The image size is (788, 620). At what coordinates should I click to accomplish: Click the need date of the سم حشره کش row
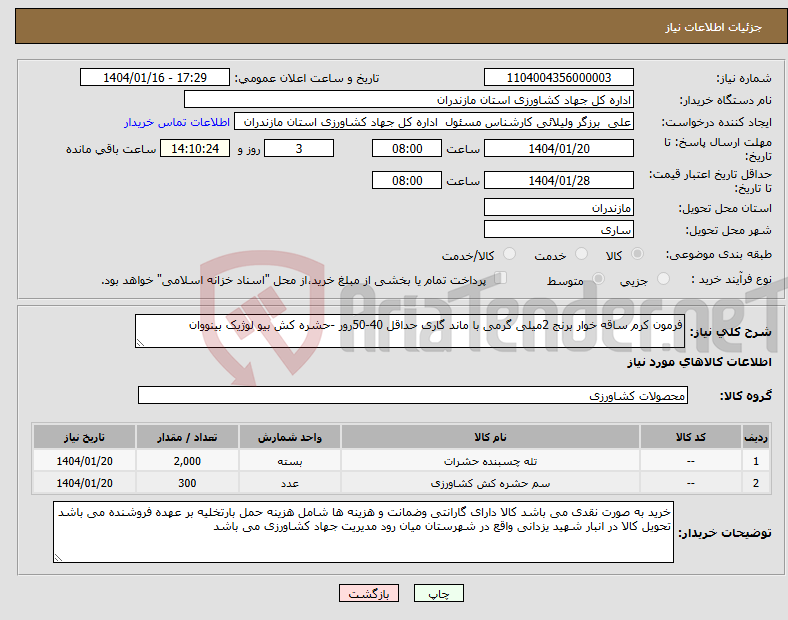pos(84,483)
